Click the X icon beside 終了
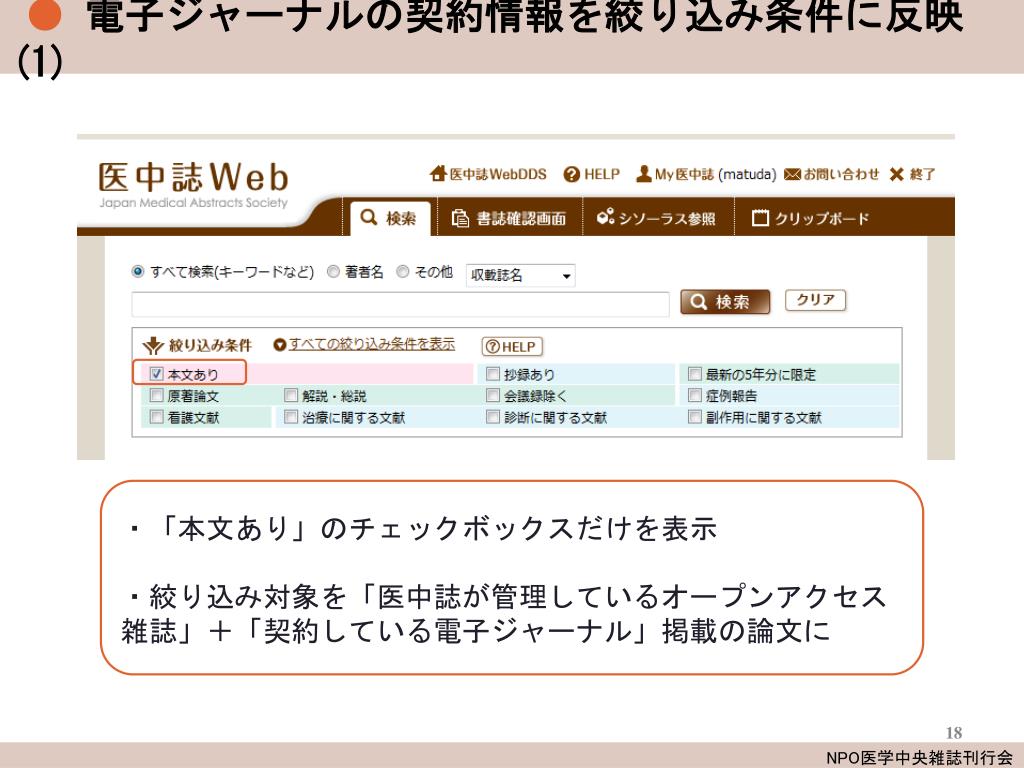Viewport: 1024px width, 768px height. tap(897, 174)
